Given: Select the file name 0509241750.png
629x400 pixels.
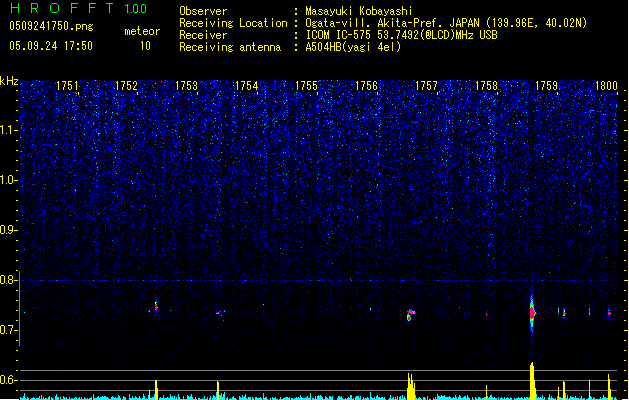Looking at the screenshot, I should (x=51, y=26).
